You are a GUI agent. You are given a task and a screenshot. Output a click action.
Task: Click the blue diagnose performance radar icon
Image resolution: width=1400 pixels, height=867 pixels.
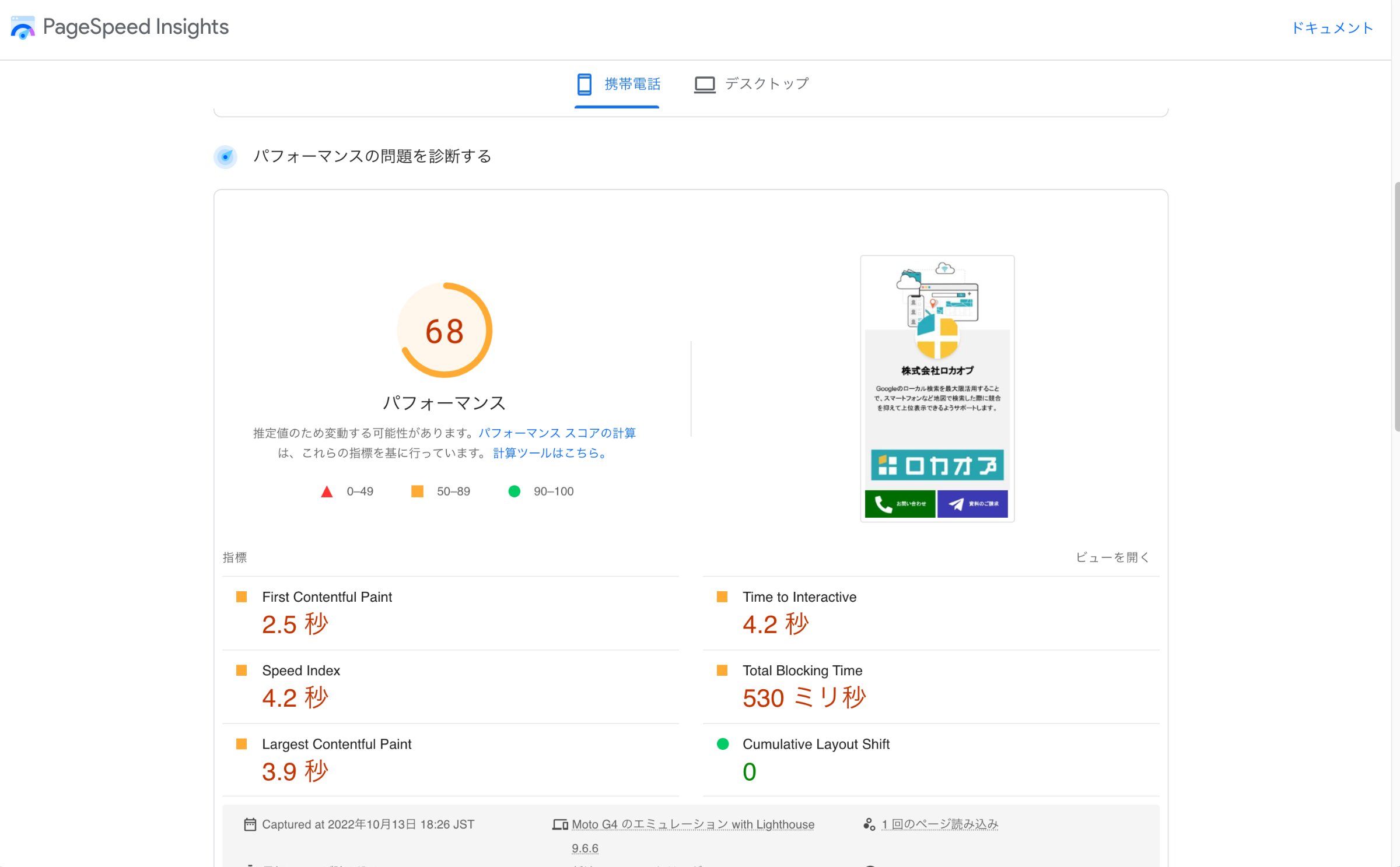pos(225,156)
